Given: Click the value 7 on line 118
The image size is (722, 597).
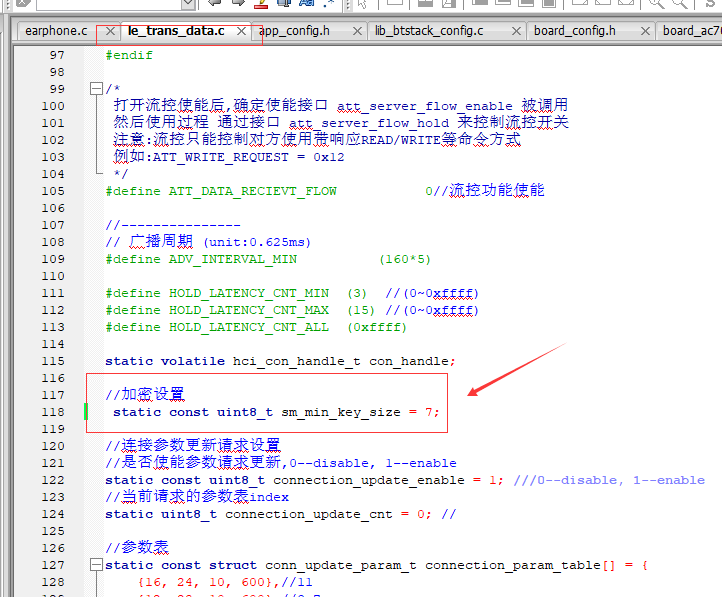Looking at the screenshot, I should coord(429,412).
